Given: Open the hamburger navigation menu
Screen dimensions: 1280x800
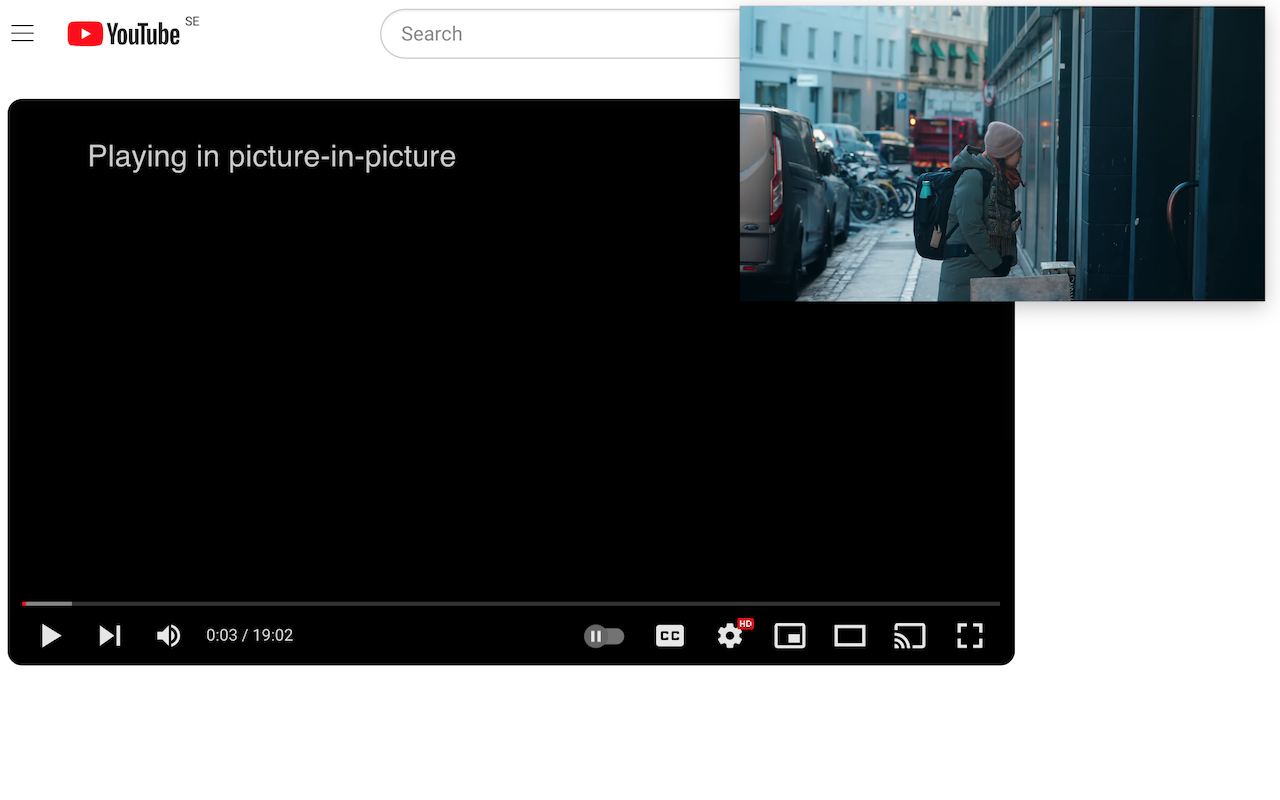Looking at the screenshot, I should click(x=22, y=33).
